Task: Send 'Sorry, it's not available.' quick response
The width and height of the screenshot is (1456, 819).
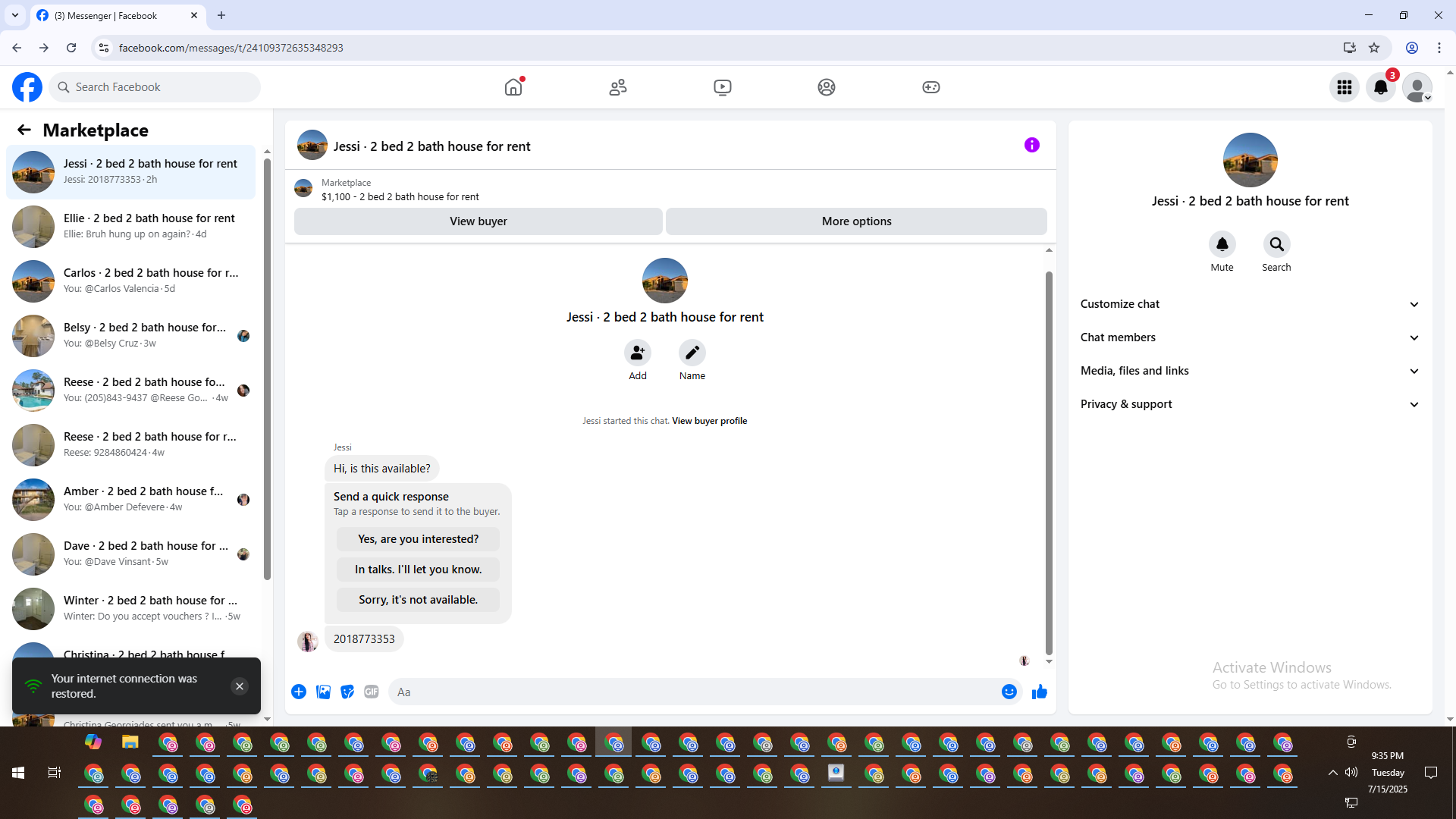Action: [418, 600]
